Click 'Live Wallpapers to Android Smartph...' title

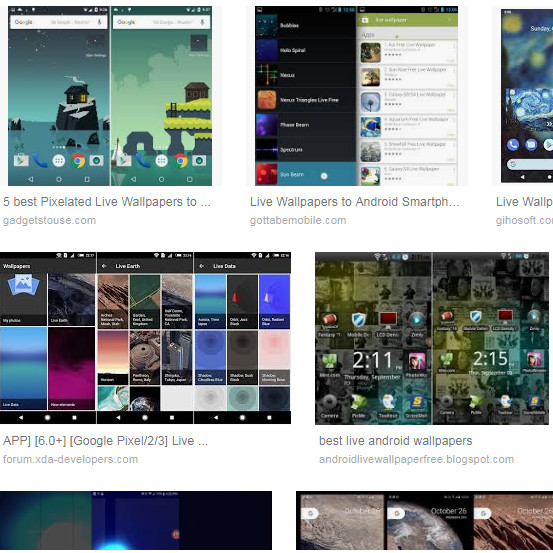click(354, 202)
